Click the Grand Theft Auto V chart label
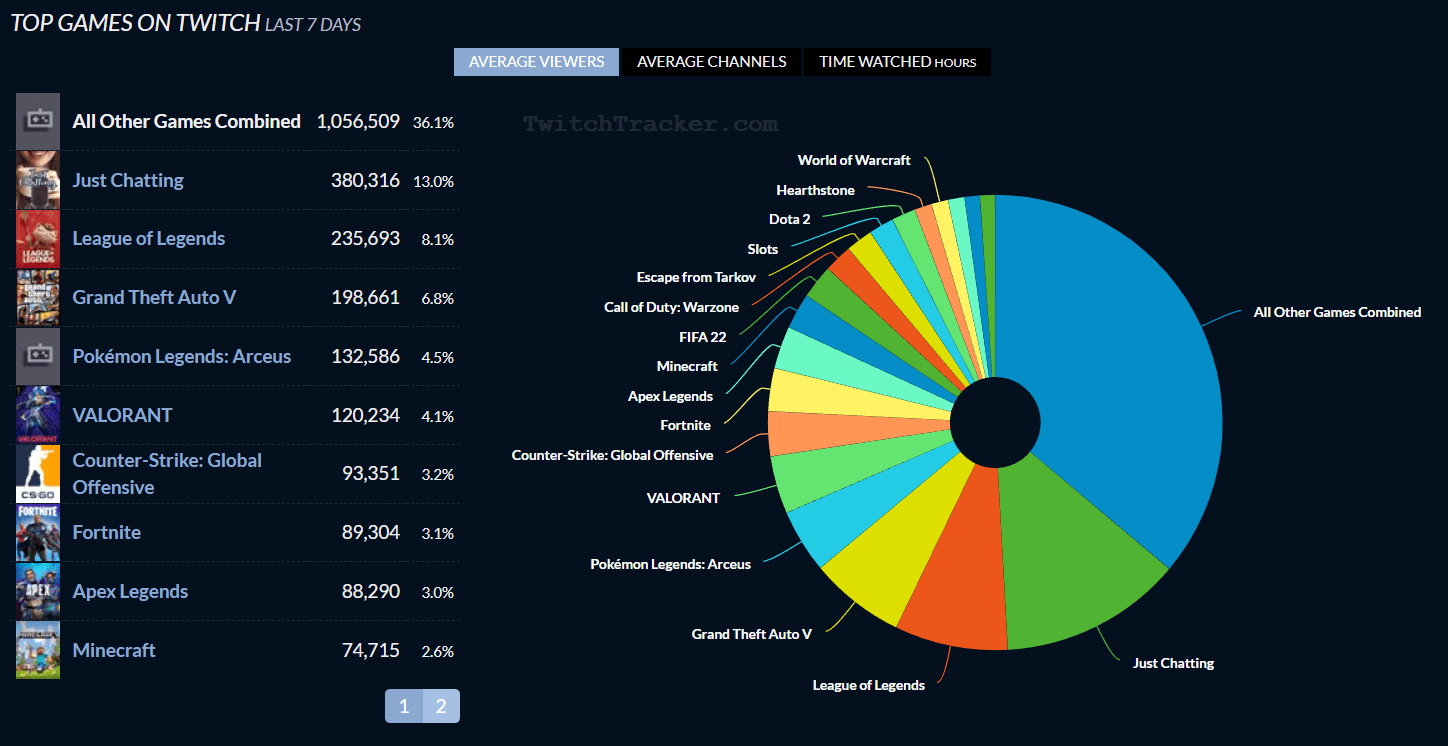The height and width of the screenshot is (746, 1448). (x=751, y=634)
